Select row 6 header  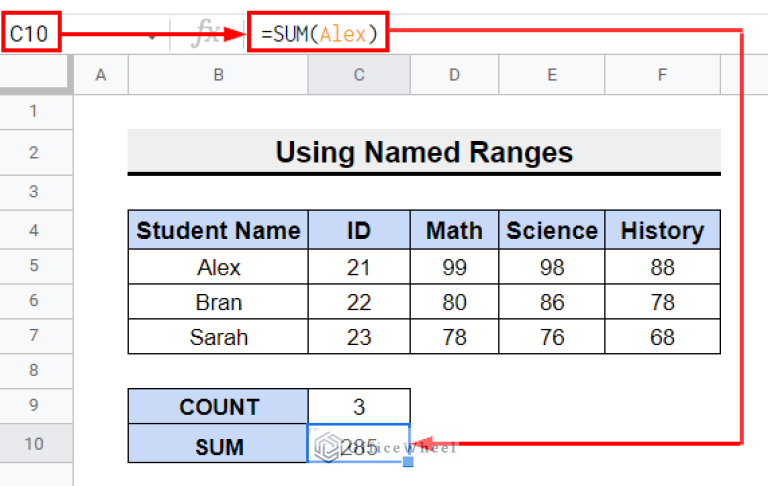pyautogui.click(x=36, y=301)
